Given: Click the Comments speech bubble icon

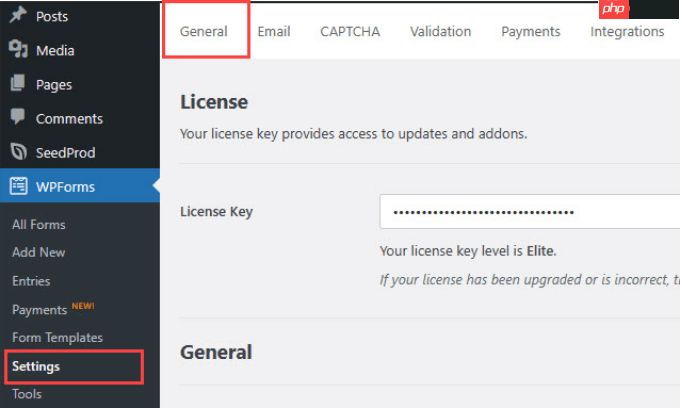Looking at the screenshot, I should tap(18, 117).
